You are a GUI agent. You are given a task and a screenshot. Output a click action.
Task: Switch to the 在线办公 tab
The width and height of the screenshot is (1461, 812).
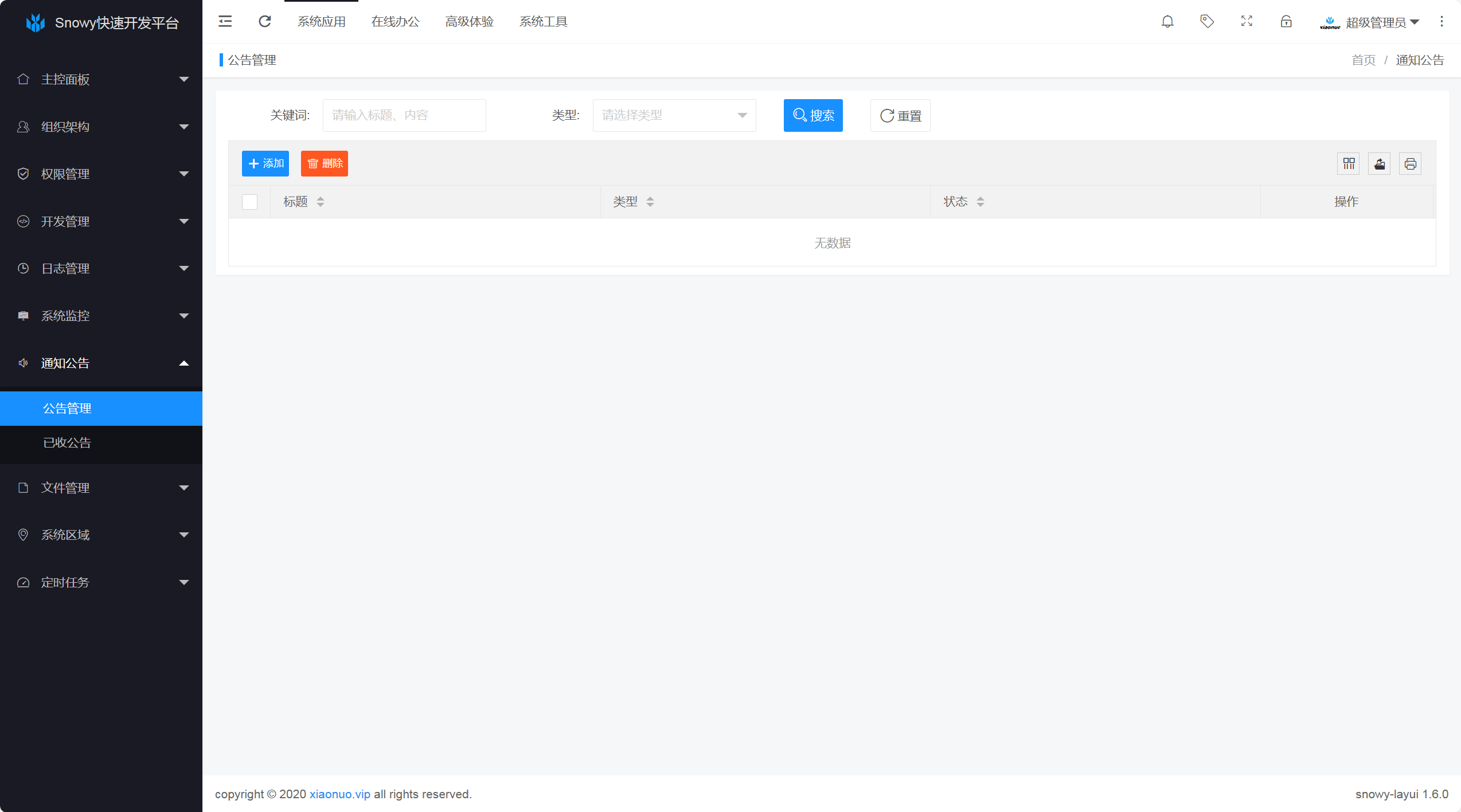tap(396, 22)
